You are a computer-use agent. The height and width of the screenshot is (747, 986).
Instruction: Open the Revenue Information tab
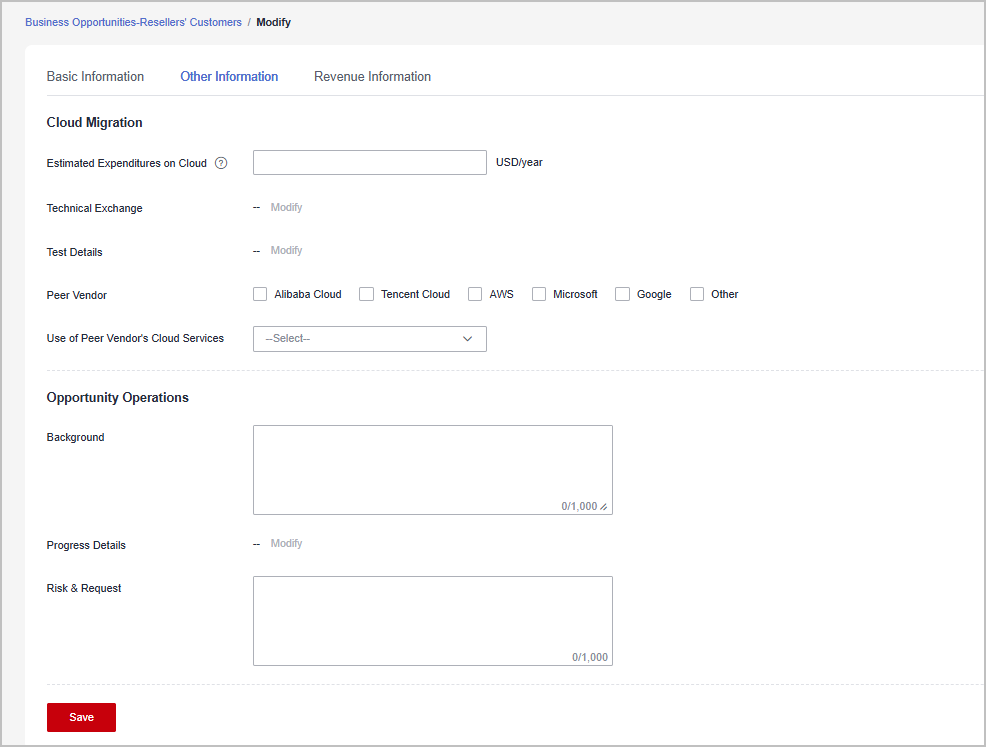coord(372,77)
